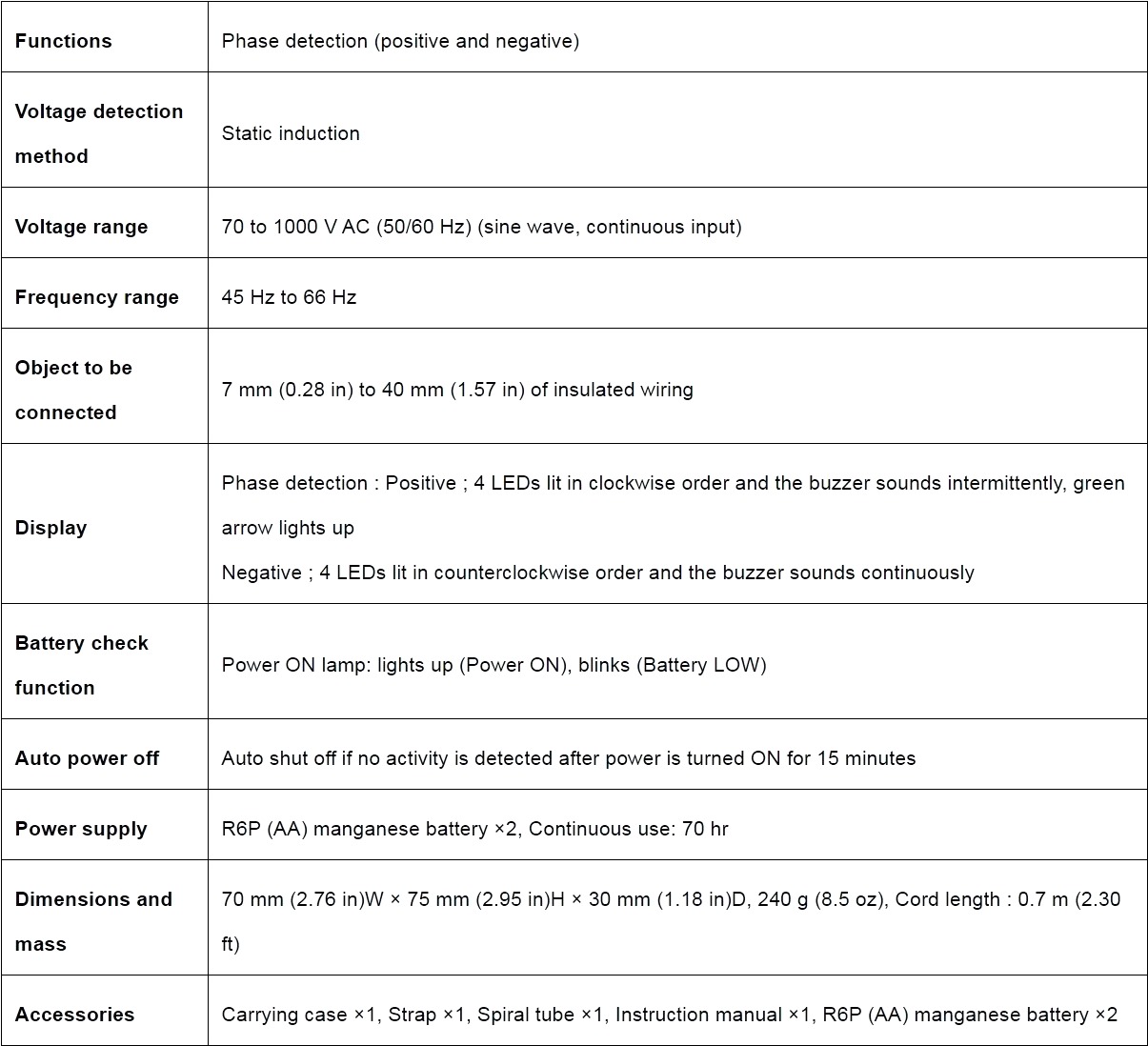Click the 'Phase detection (positive and negative)' text
Screen dimensions: 1148x1046
click(x=400, y=41)
